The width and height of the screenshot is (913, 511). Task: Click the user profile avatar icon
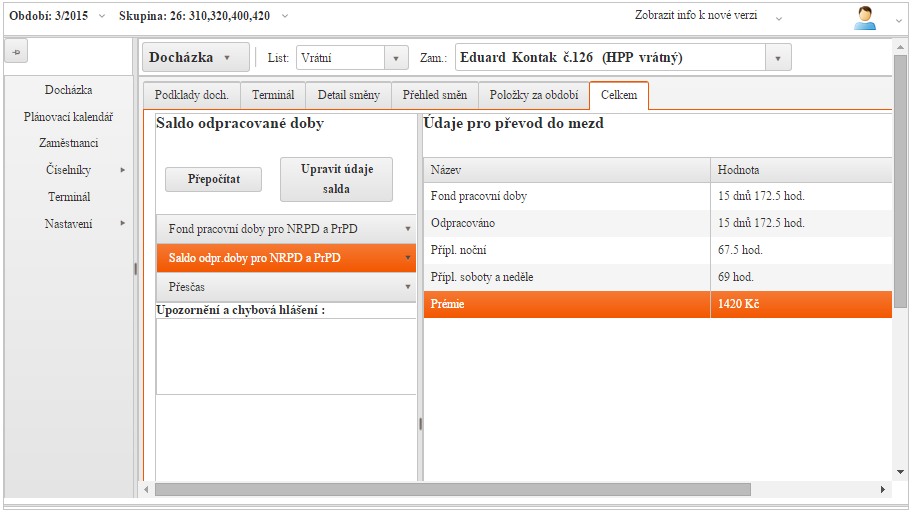tap(865, 18)
